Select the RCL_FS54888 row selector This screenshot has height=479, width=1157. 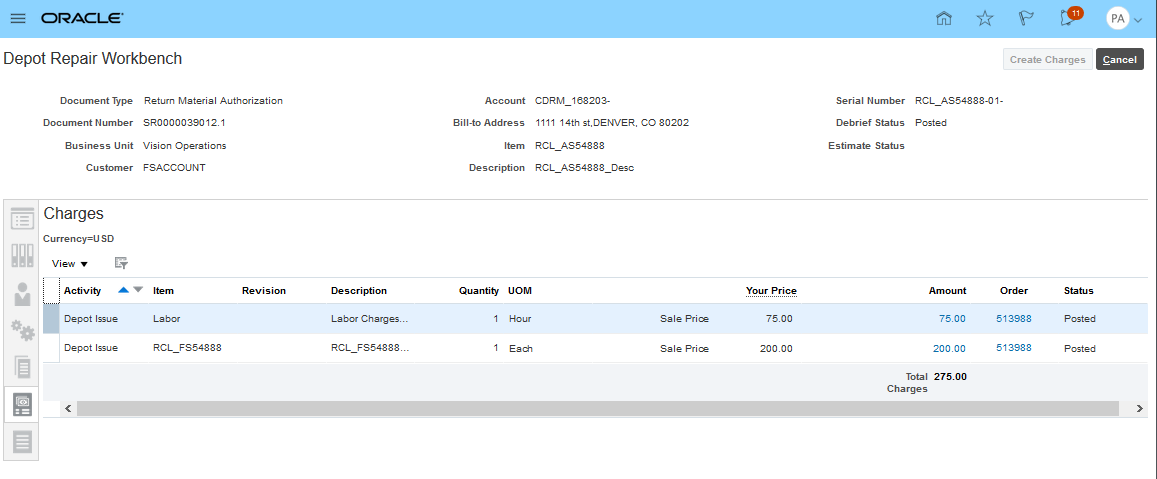[x=51, y=348]
